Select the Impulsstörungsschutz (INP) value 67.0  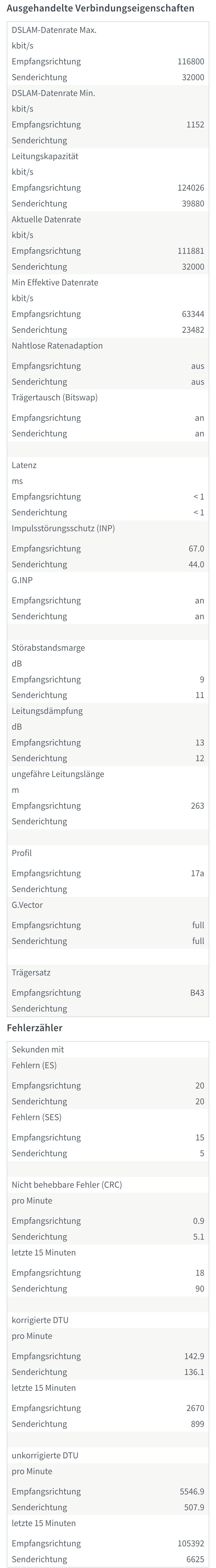coord(196,548)
